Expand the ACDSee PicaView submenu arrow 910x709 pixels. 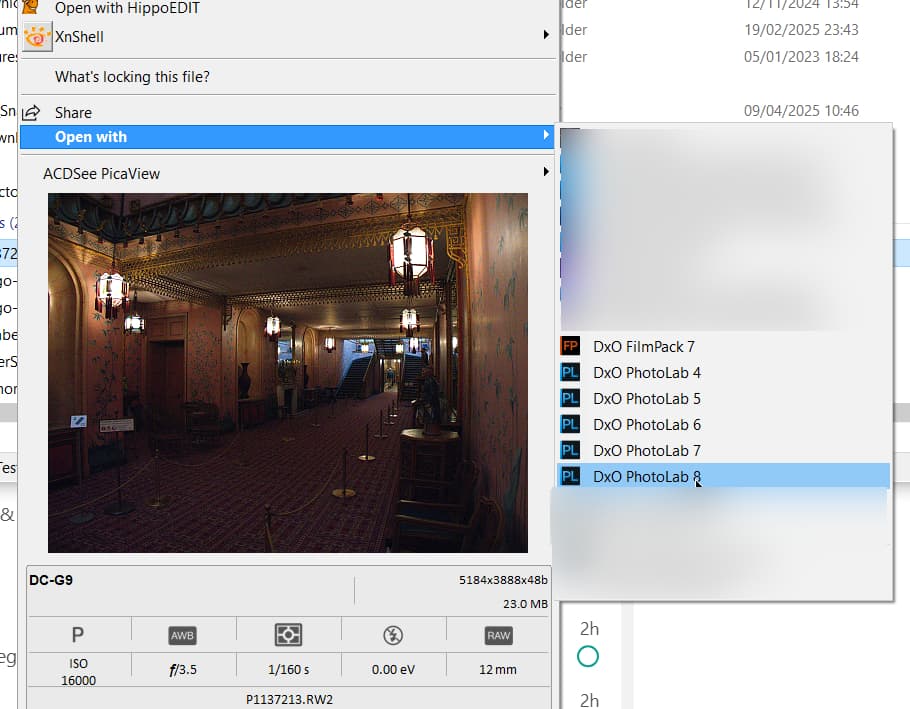546,172
